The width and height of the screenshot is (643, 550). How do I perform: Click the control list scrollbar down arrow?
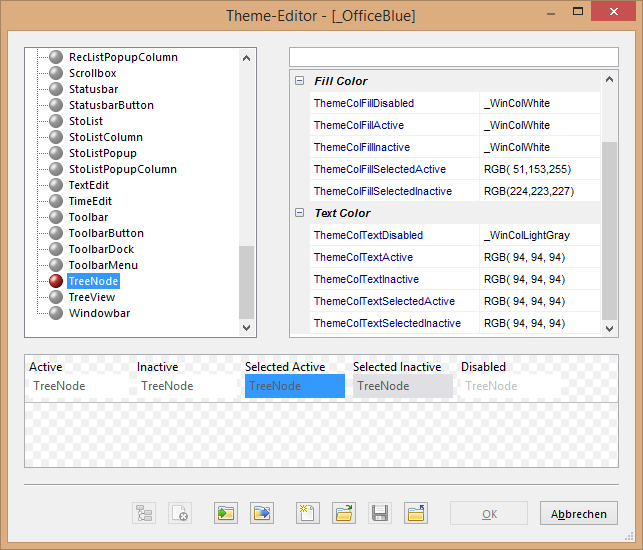coord(247,327)
